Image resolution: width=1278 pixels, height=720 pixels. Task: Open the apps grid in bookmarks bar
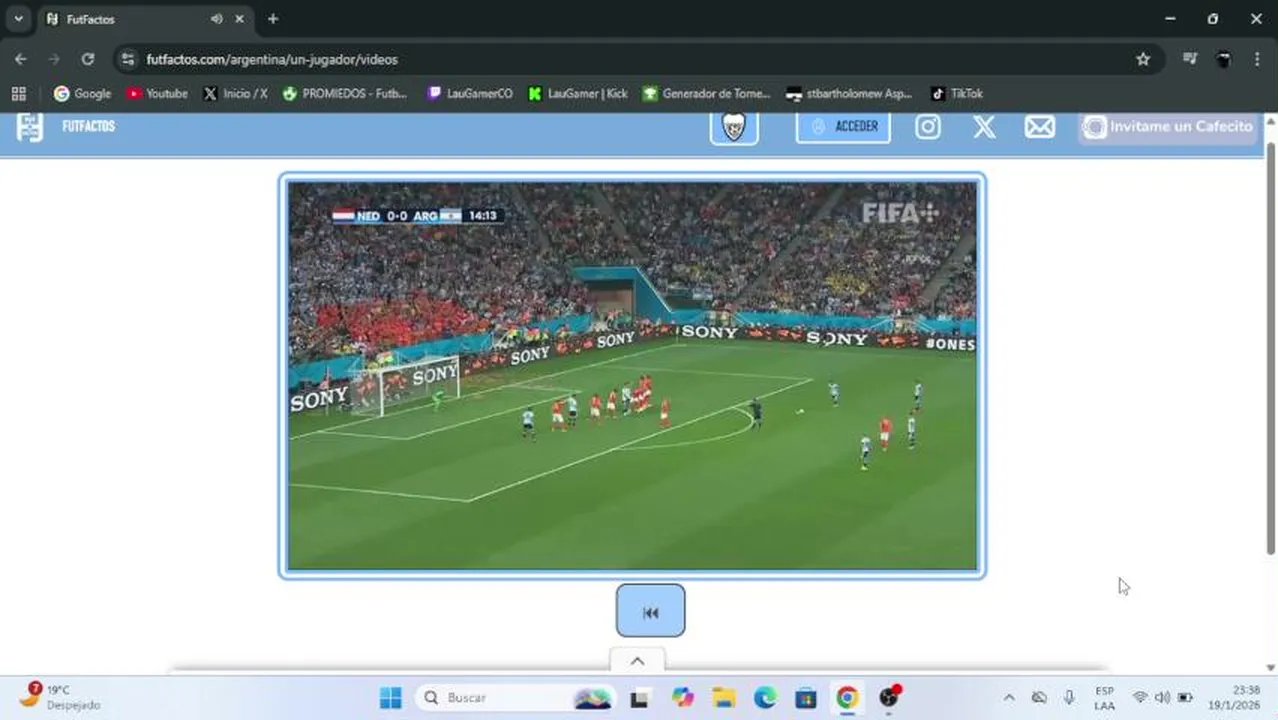18,93
